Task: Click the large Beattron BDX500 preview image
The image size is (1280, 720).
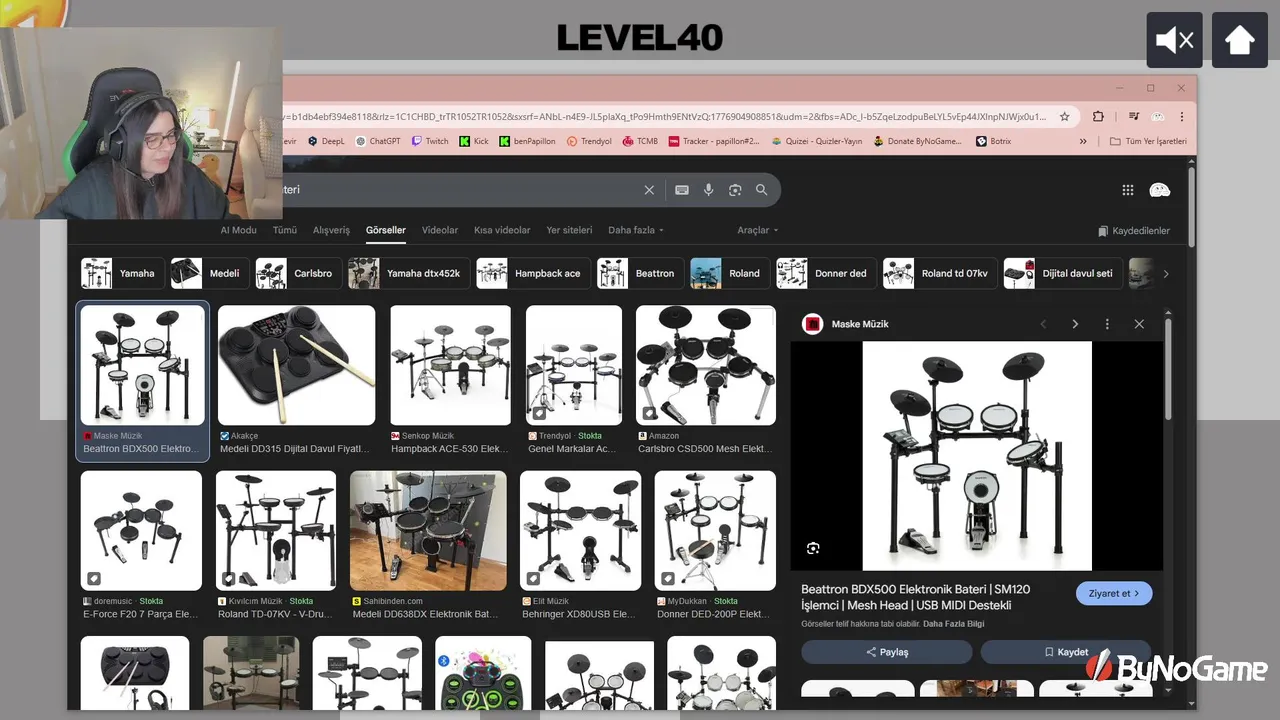Action: [977, 456]
